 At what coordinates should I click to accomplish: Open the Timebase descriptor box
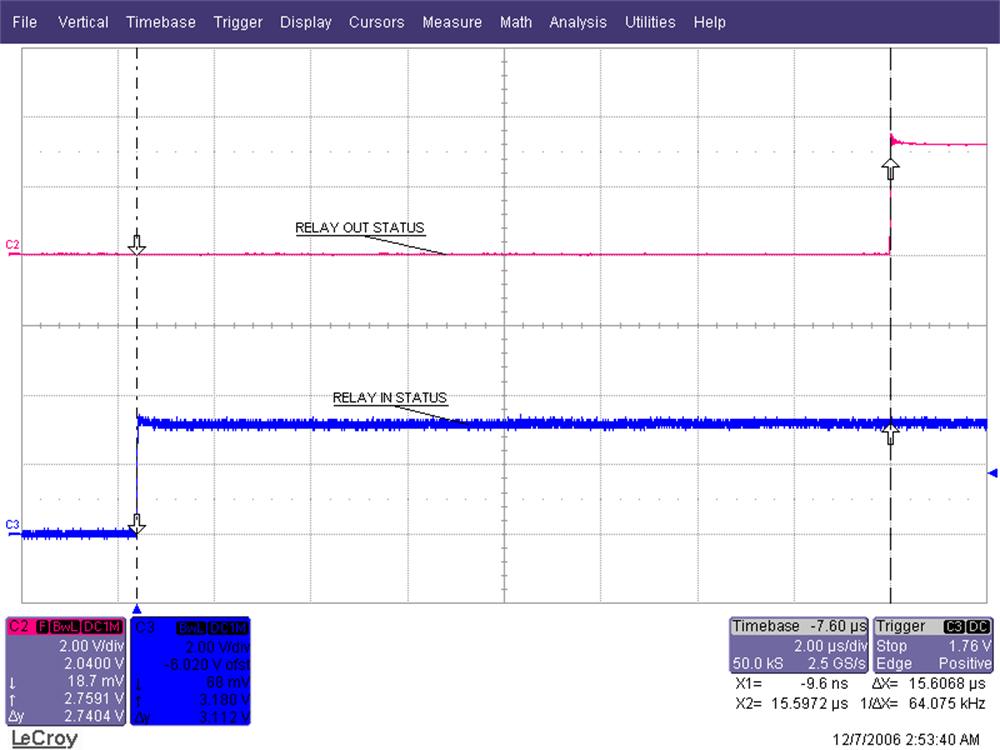pos(799,645)
